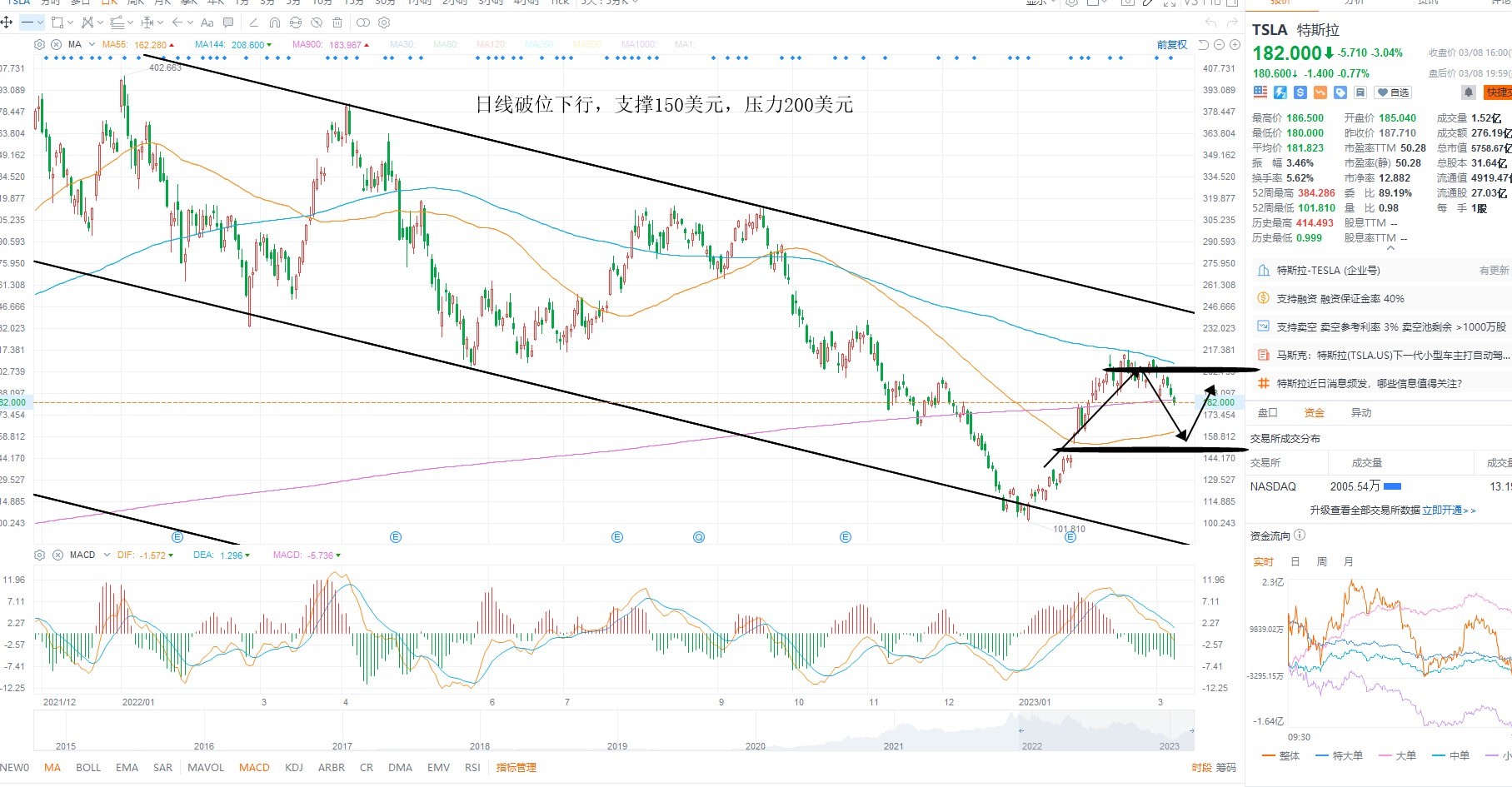Open 特斯拉-TESLA enterprise account row

pyautogui.click(x=1383, y=271)
